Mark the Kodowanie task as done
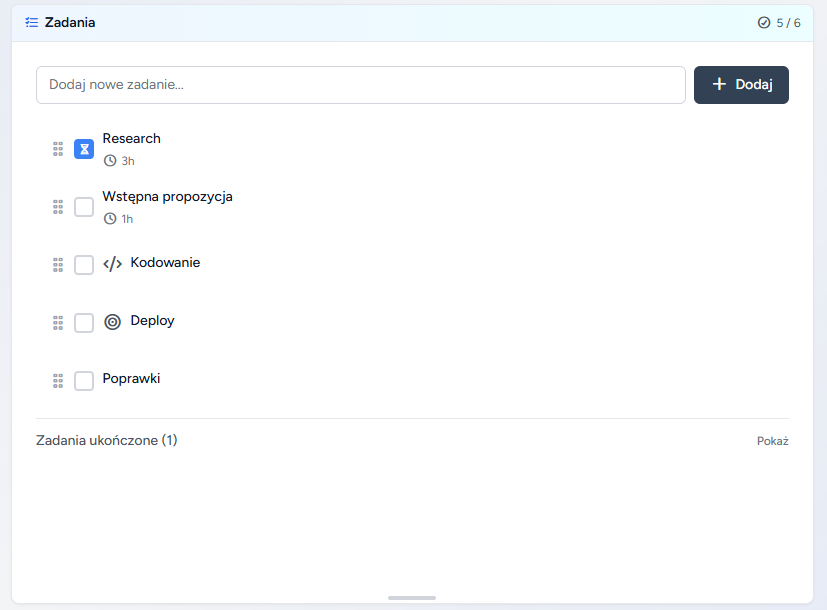The image size is (827, 610). [x=84, y=265]
